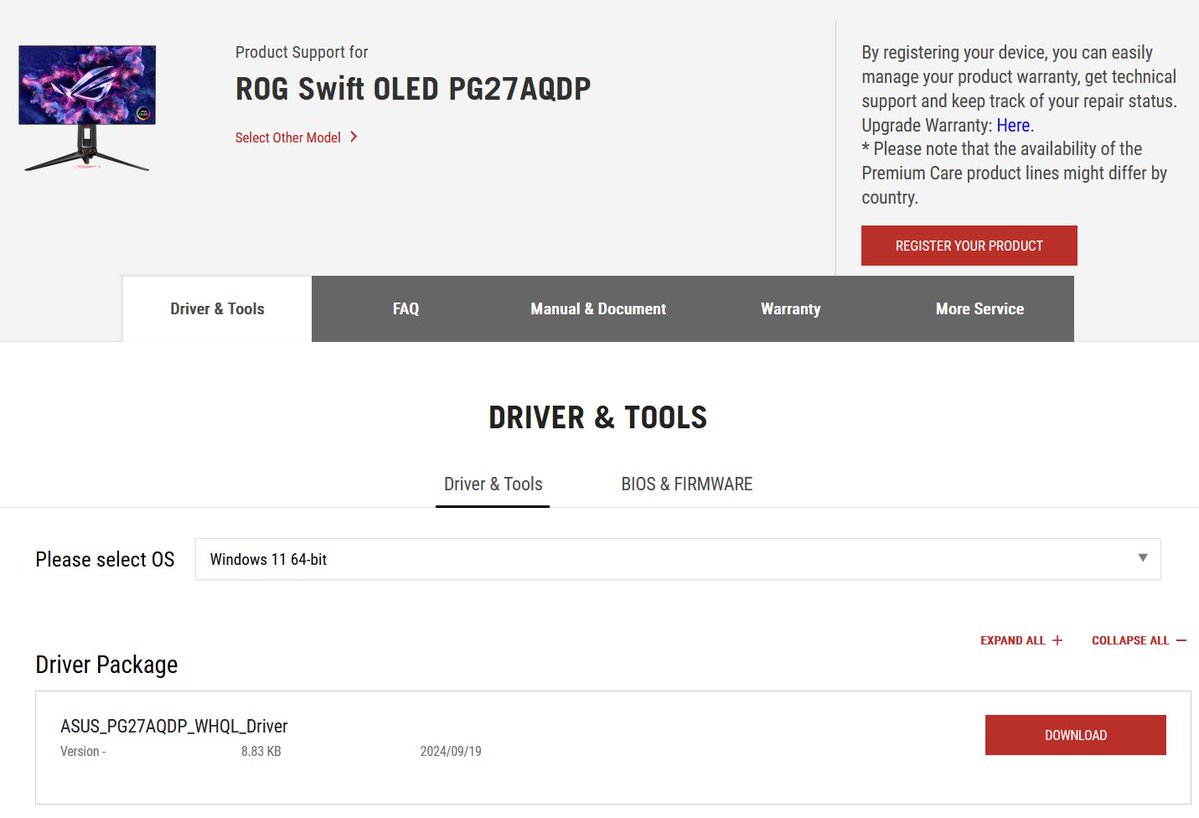Click the Version - label of the driver
Viewport: 1199px width, 818px height.
[83, 751]
